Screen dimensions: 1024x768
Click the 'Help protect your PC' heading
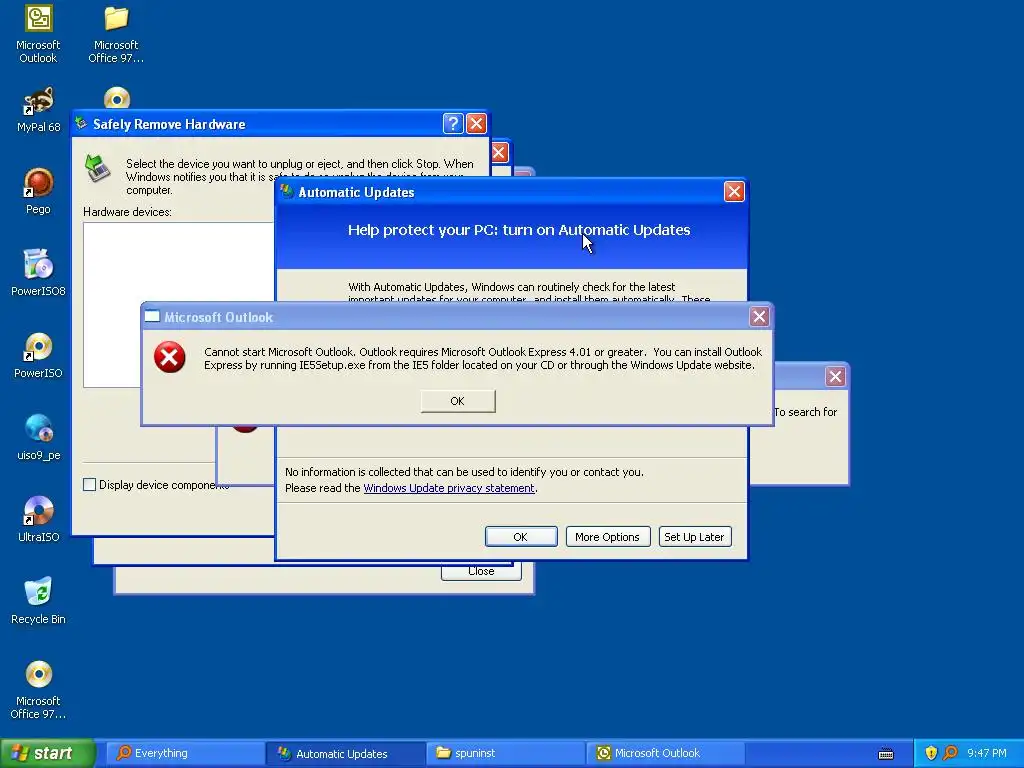click(519, 230)
